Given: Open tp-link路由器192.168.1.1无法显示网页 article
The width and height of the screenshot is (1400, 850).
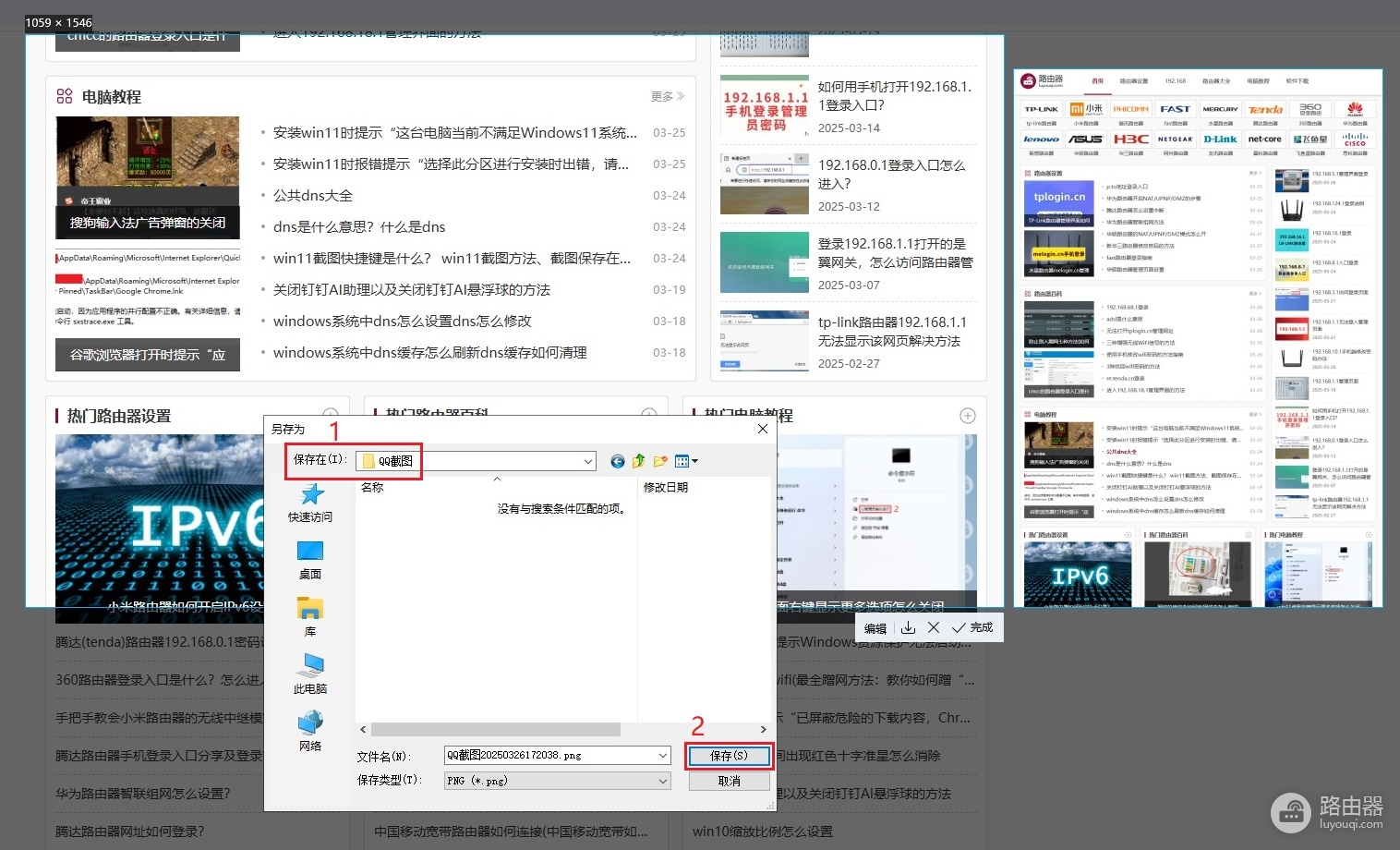Looking at the screenshot, I should (893, 332).
